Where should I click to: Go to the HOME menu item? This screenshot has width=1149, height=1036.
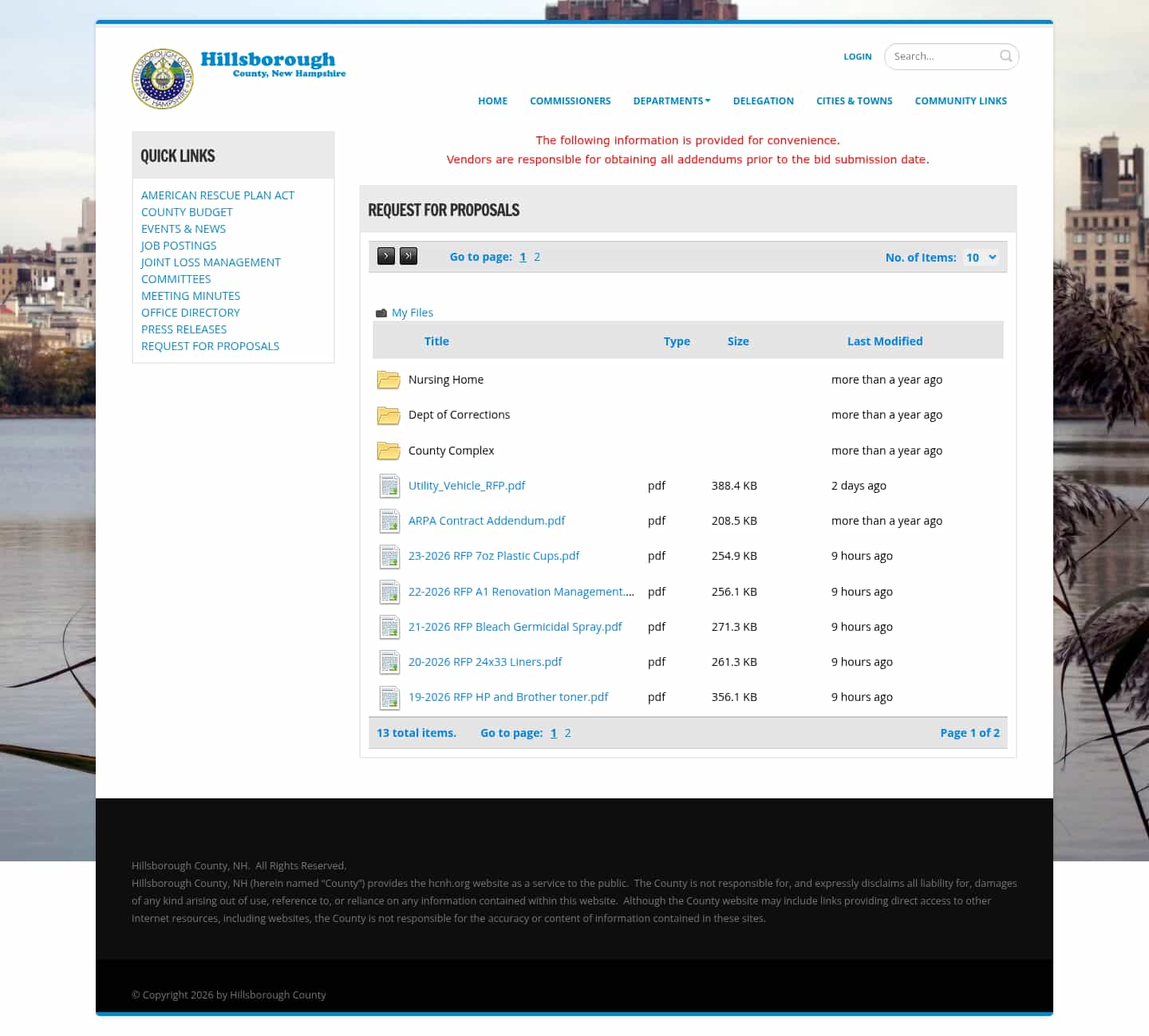(492, 100)
